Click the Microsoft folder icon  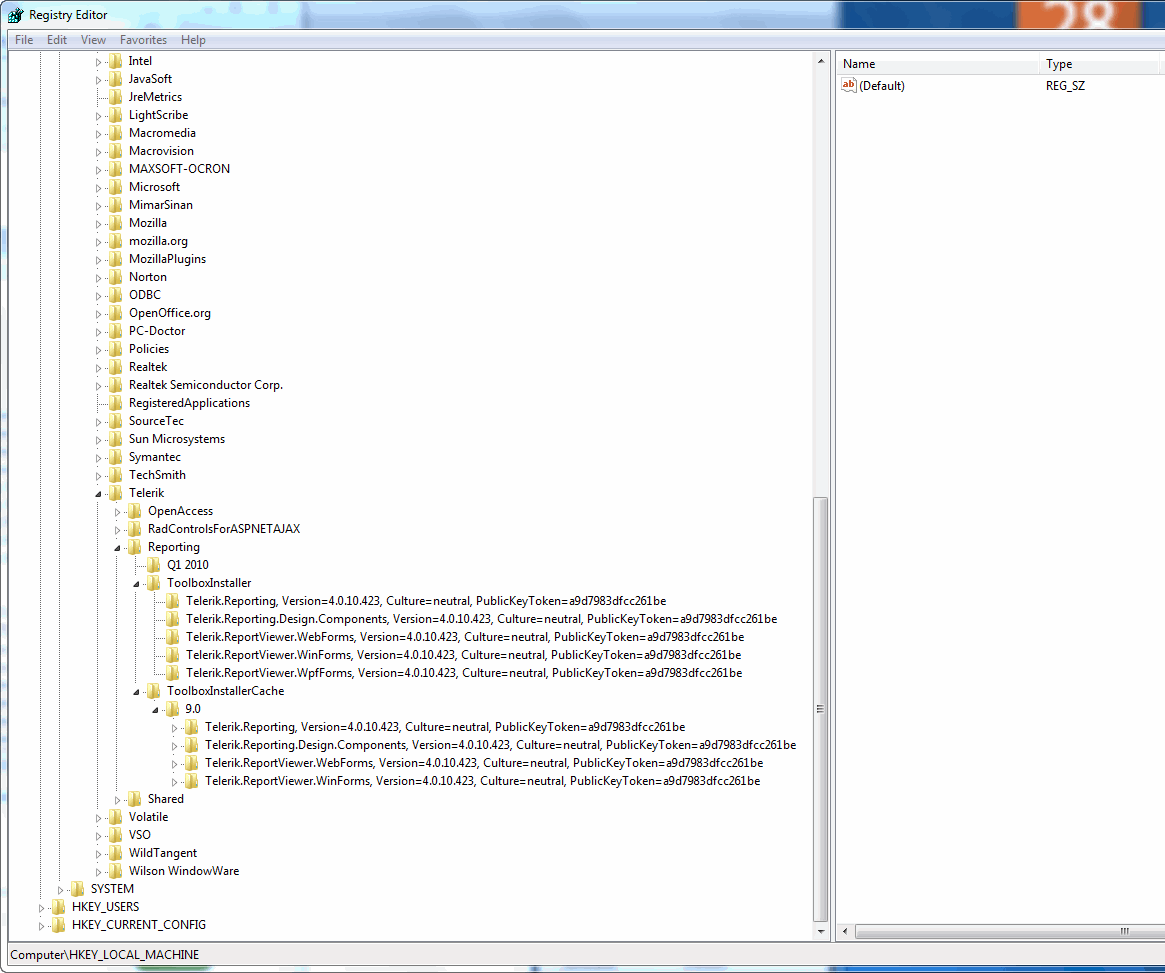click(x=116, y=187)
